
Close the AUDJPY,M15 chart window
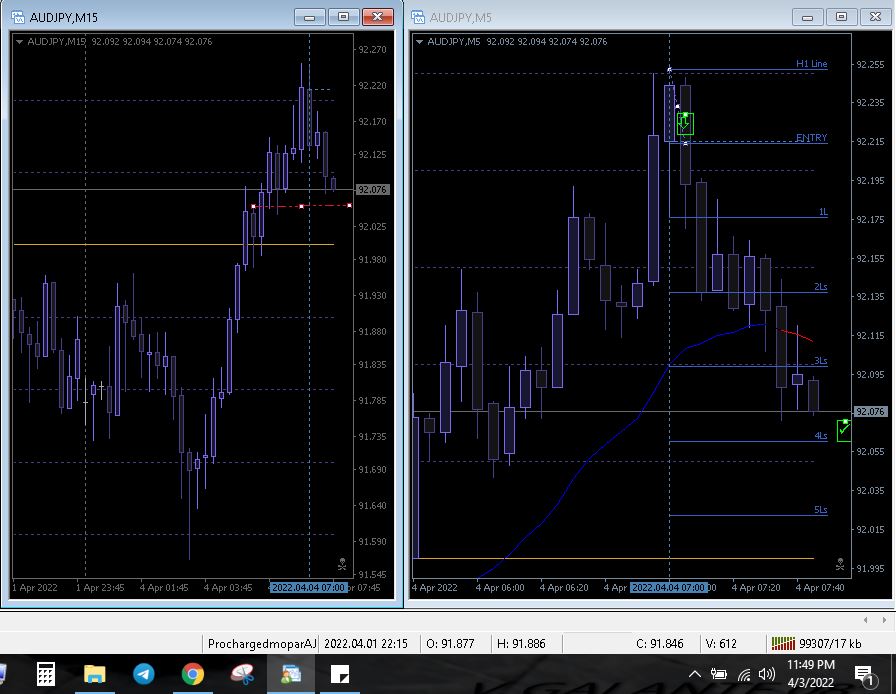[x=378, y=17]
